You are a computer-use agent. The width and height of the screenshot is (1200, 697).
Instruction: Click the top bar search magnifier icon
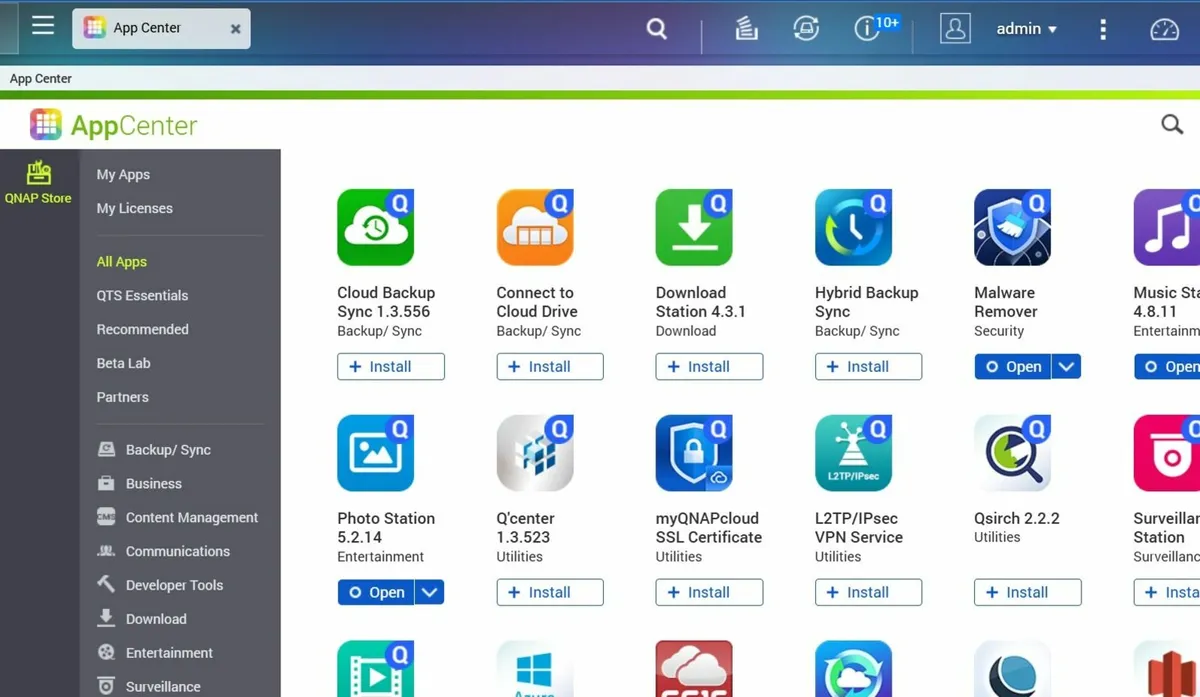pyautogui.click(x=657, y=29)
